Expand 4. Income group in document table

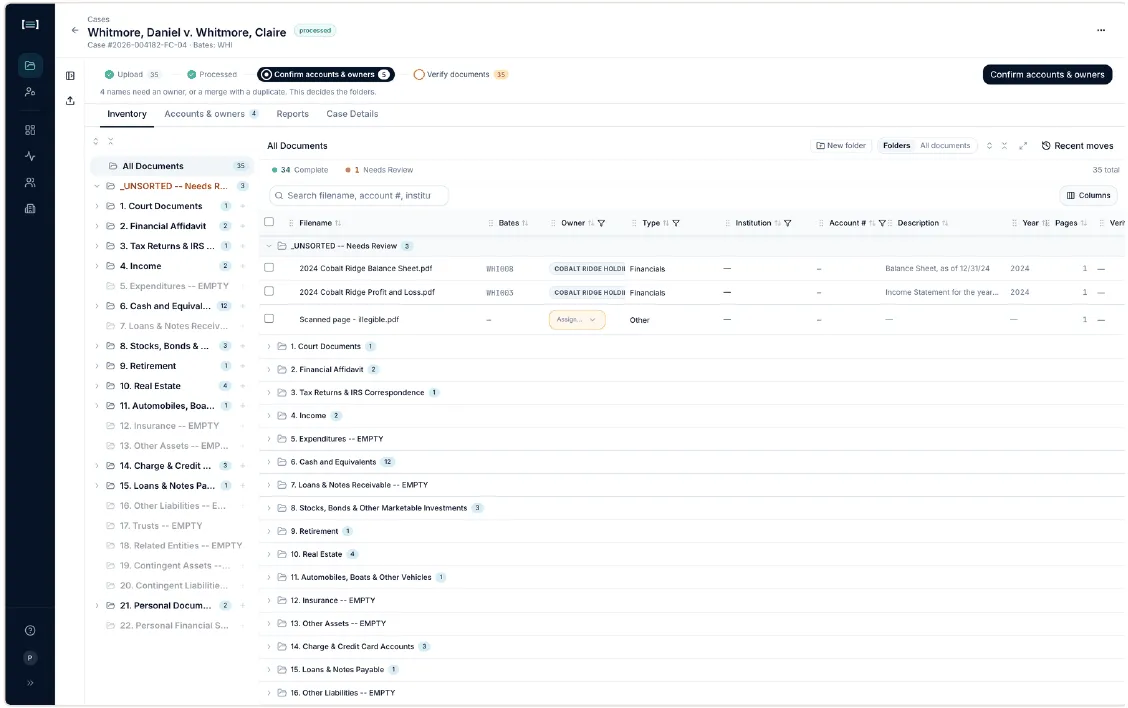pos(269,416)
